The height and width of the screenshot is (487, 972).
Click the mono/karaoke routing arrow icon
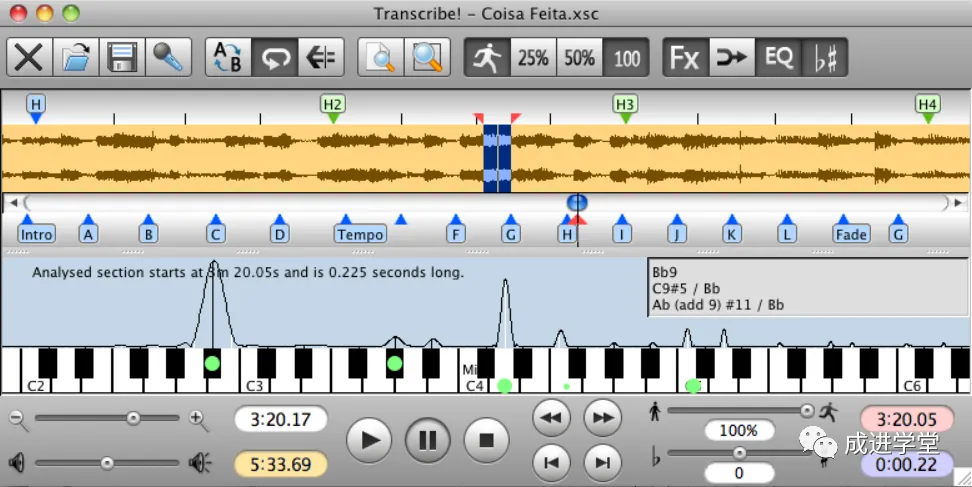coord(732,58)
